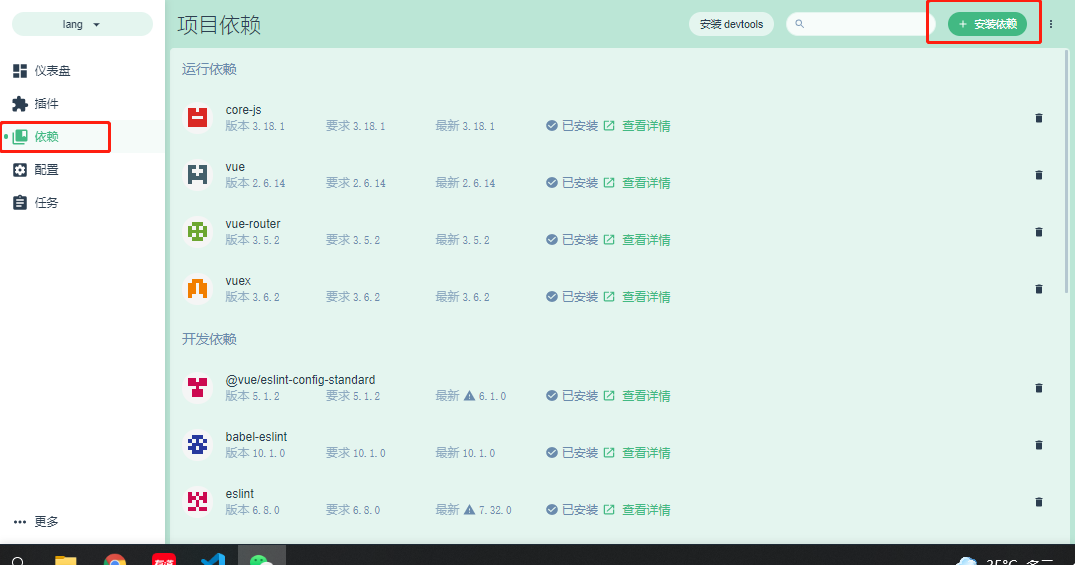The height and width of the screenshot is (565, 1075).
Task: Click the 运行依赖 section heading
Action: (209, 69)
